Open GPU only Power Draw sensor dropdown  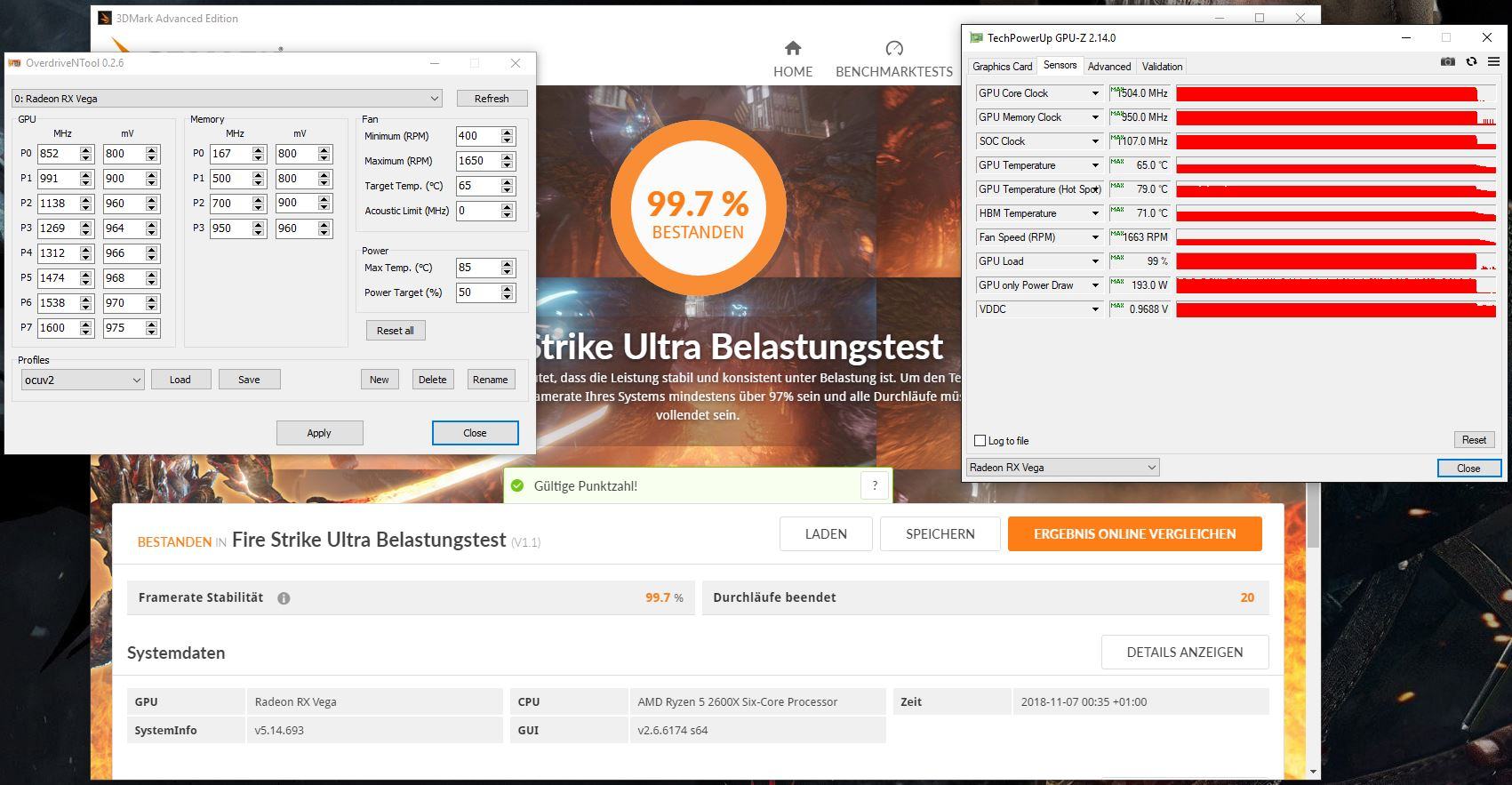click(1095, 285)
